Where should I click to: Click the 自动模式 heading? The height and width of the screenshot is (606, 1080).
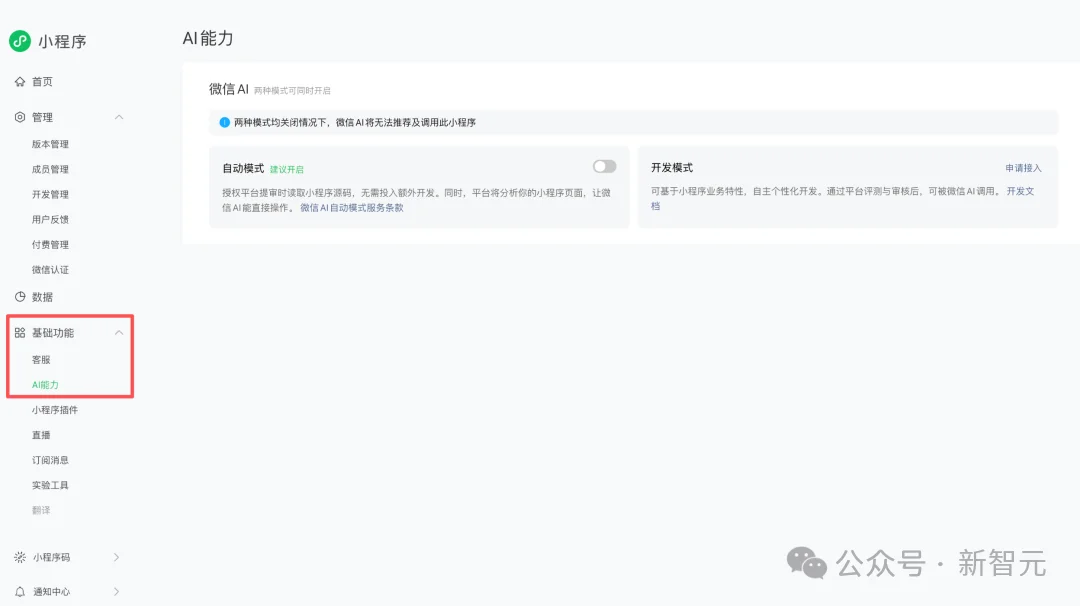[243, 168]
